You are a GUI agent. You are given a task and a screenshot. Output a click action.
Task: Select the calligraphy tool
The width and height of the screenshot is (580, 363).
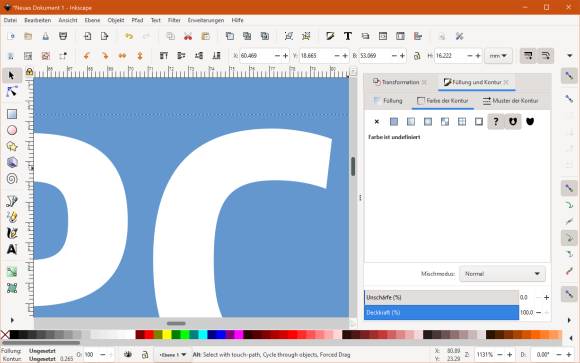click(x=12, y=233)
